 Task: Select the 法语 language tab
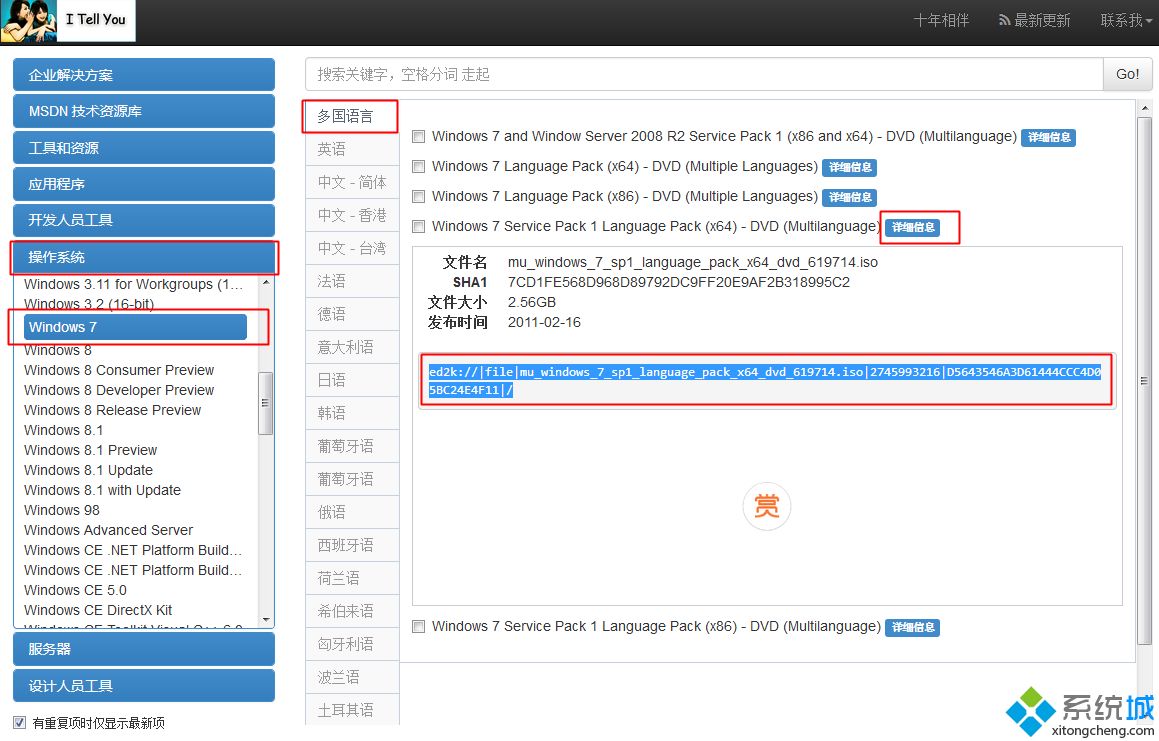352,281
